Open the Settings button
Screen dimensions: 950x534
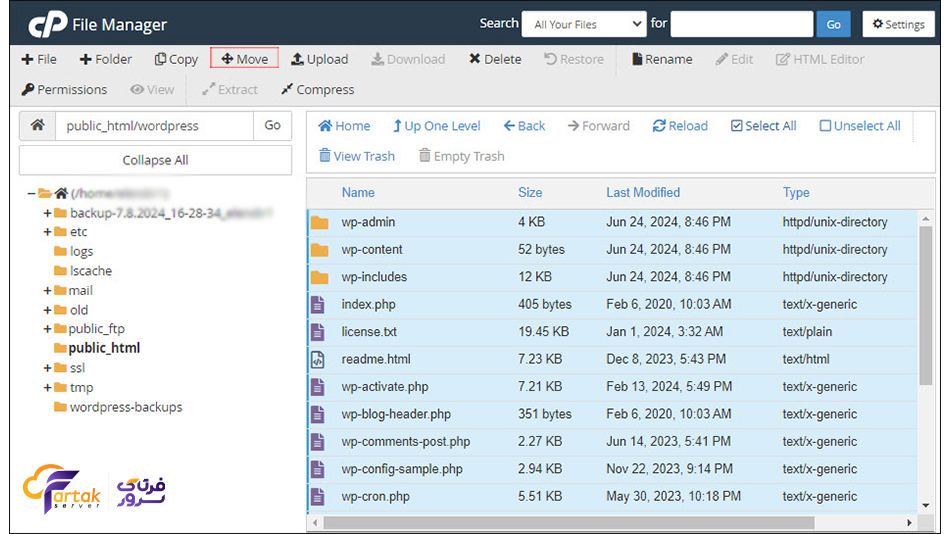pos(896,24)
